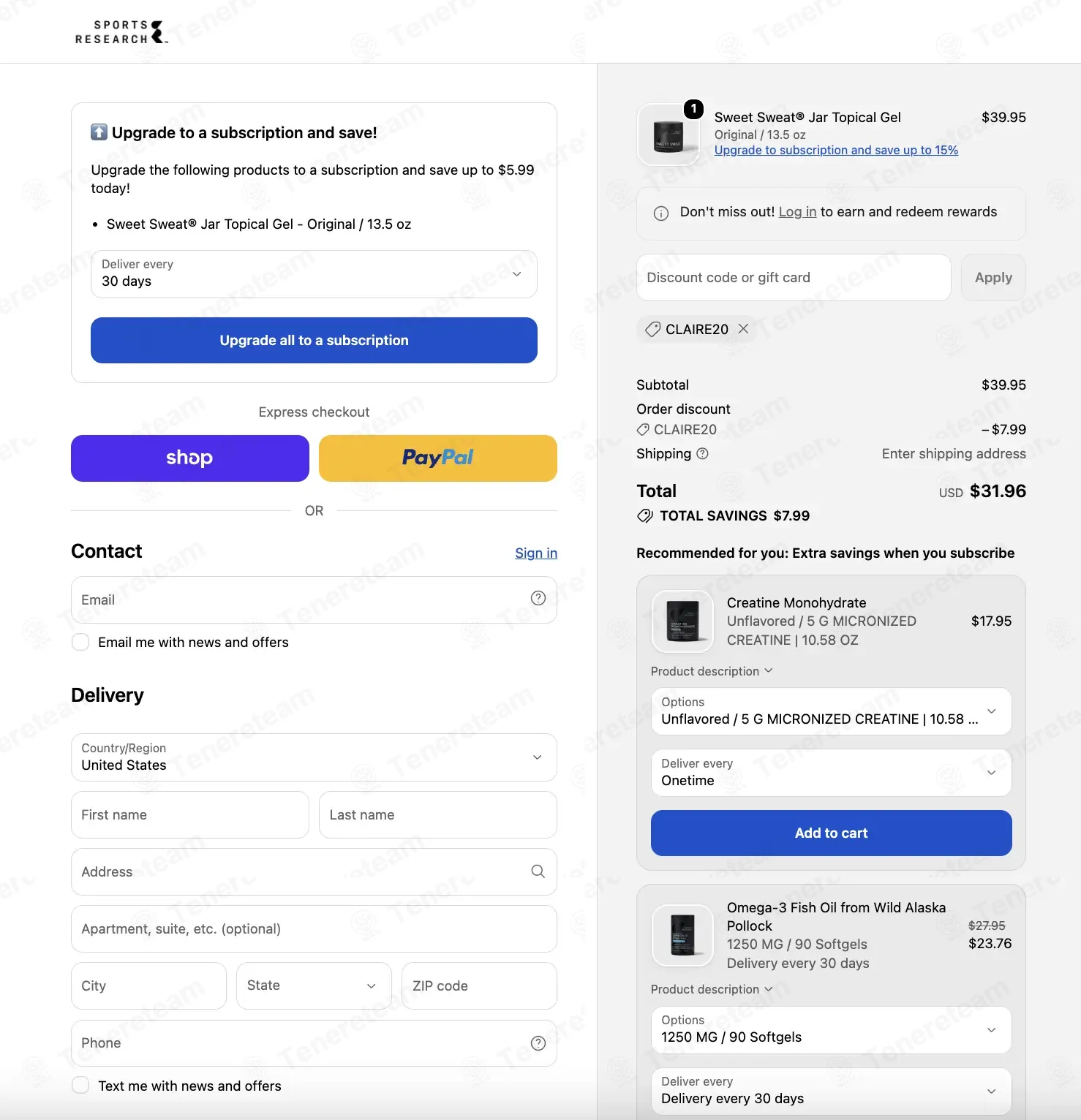
Task: Click the Sign in link
Action: [x=536, y=553]
